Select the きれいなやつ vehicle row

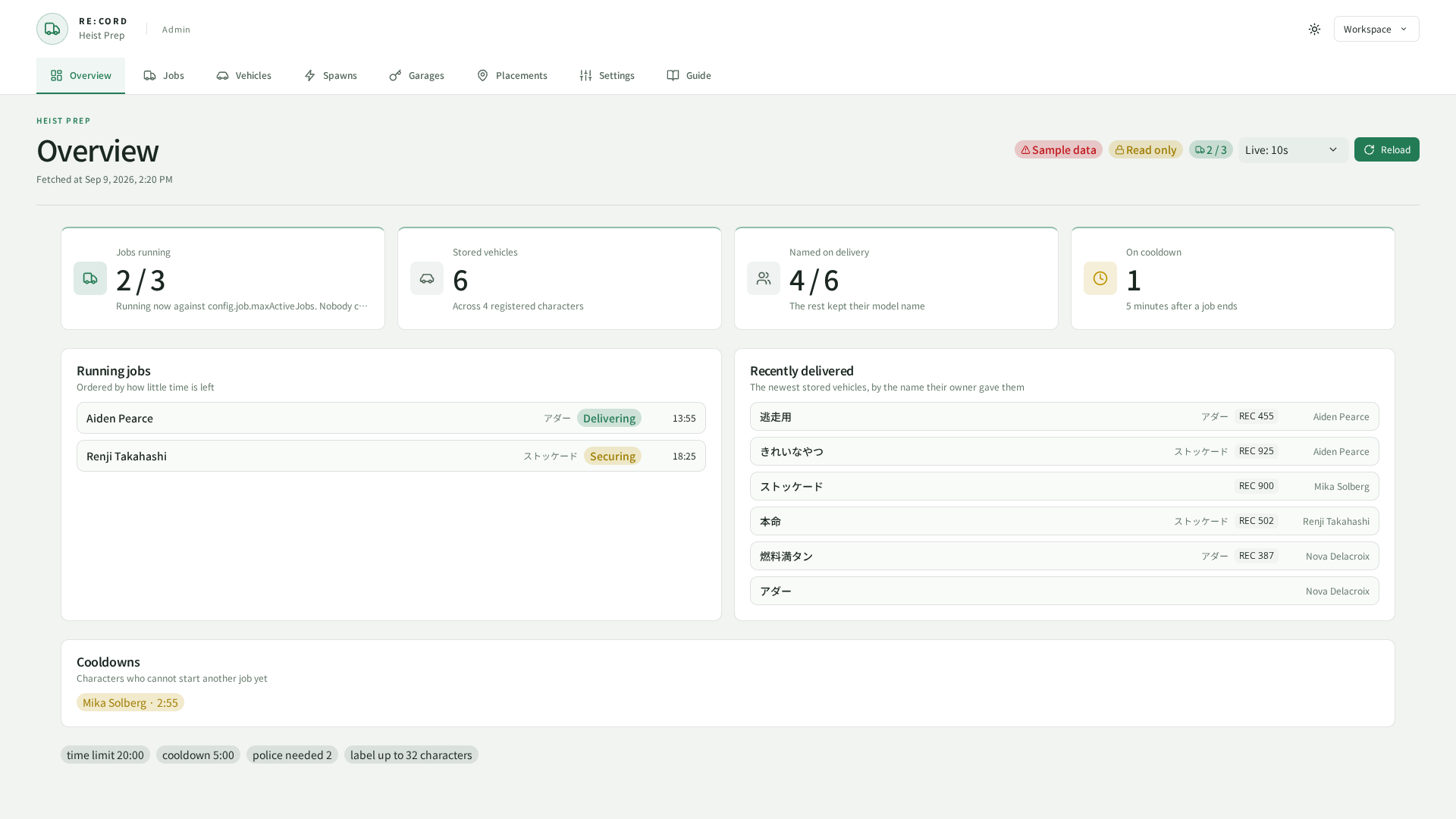1065,451
